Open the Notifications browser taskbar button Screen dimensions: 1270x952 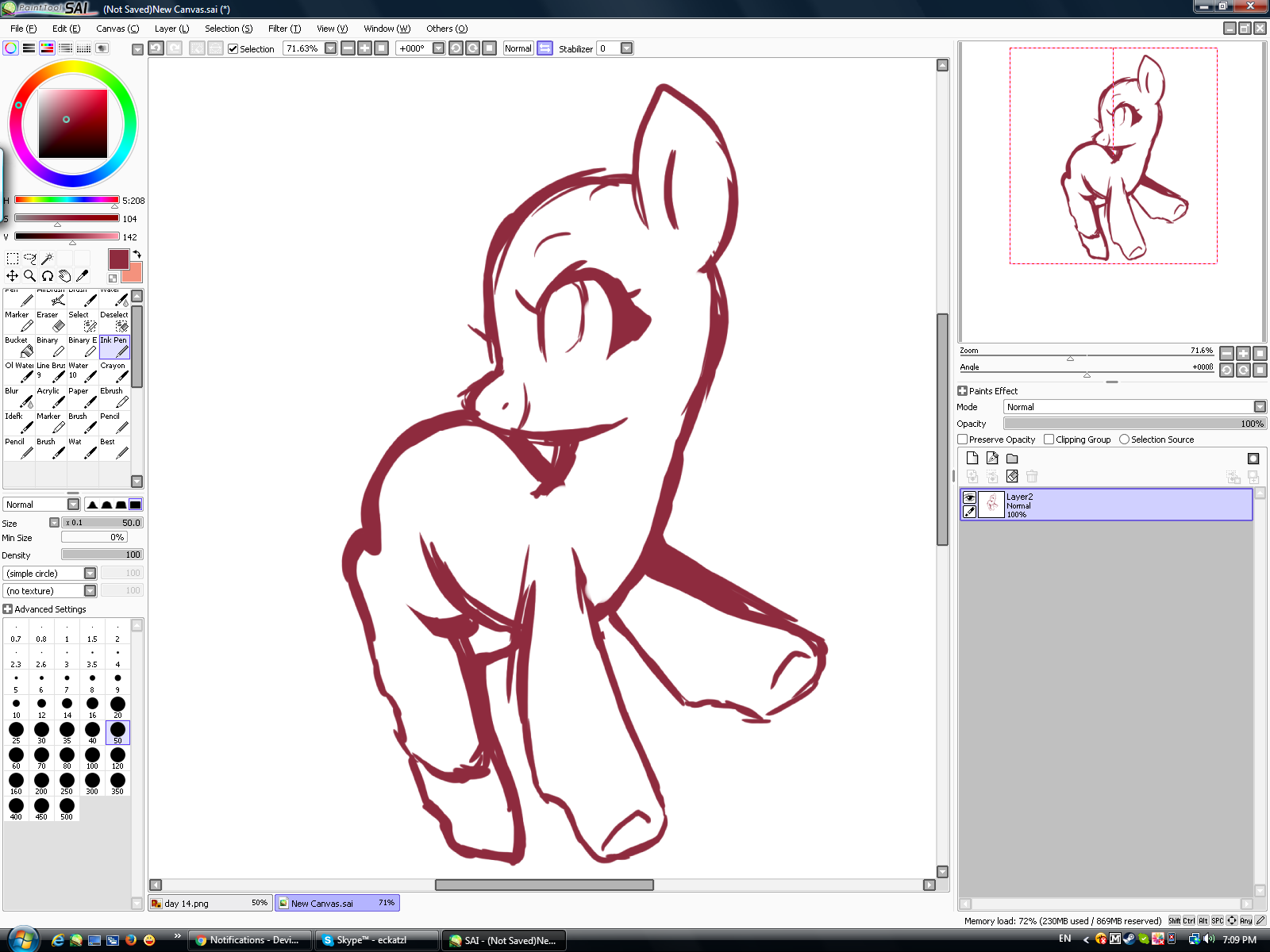[251, 940]
